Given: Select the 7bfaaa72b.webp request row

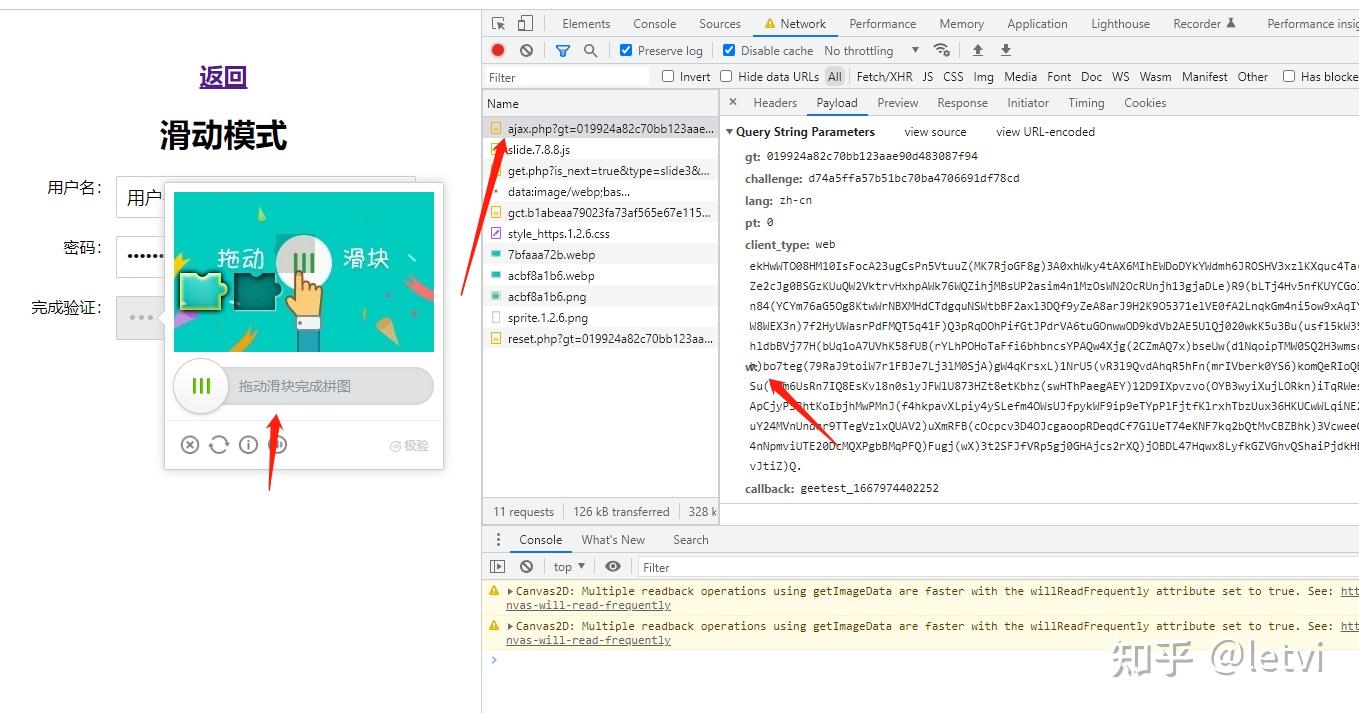Looking at the screenshot, I should click(600, 255).
